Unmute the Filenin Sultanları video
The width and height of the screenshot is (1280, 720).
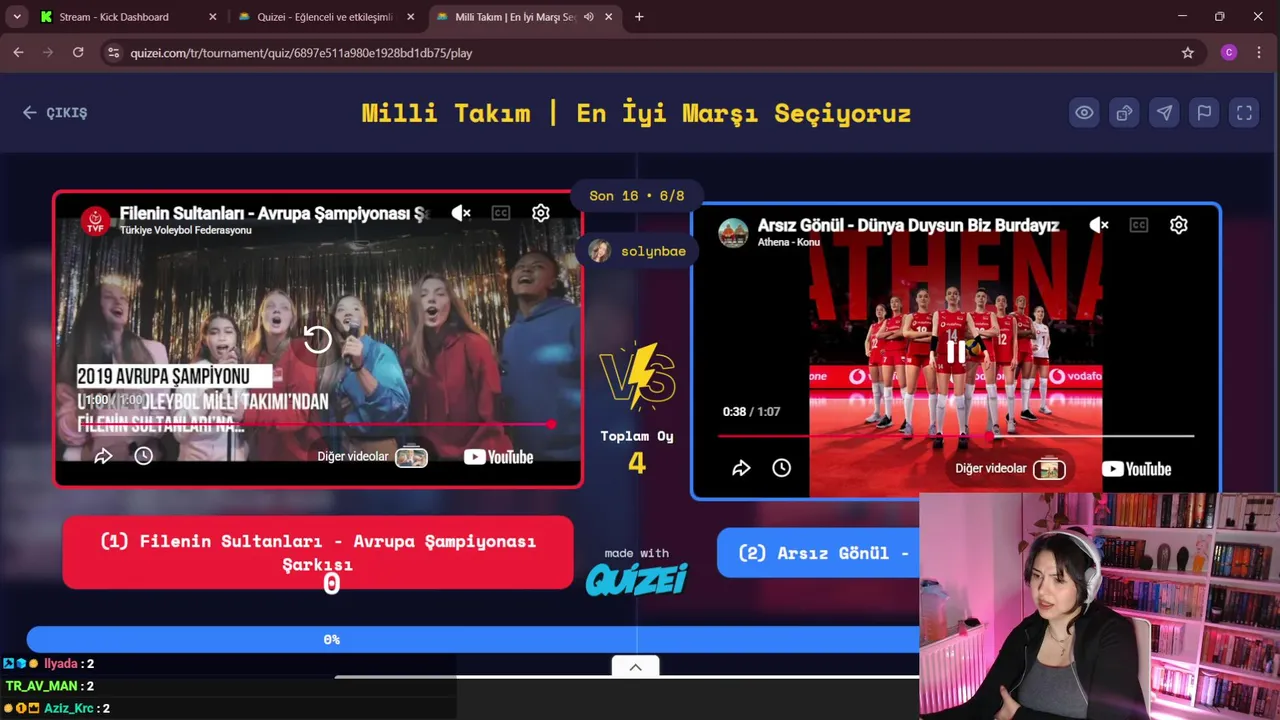461,213
